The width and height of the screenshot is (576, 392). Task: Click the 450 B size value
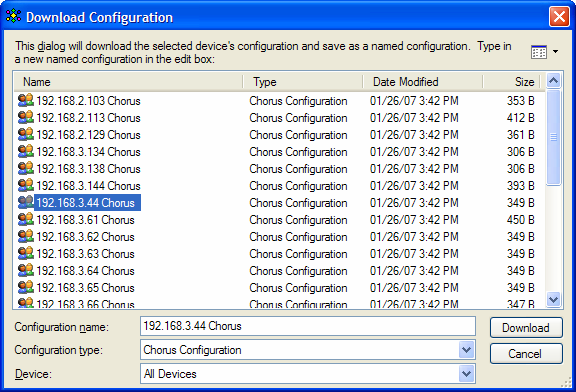tap(521, 220)
